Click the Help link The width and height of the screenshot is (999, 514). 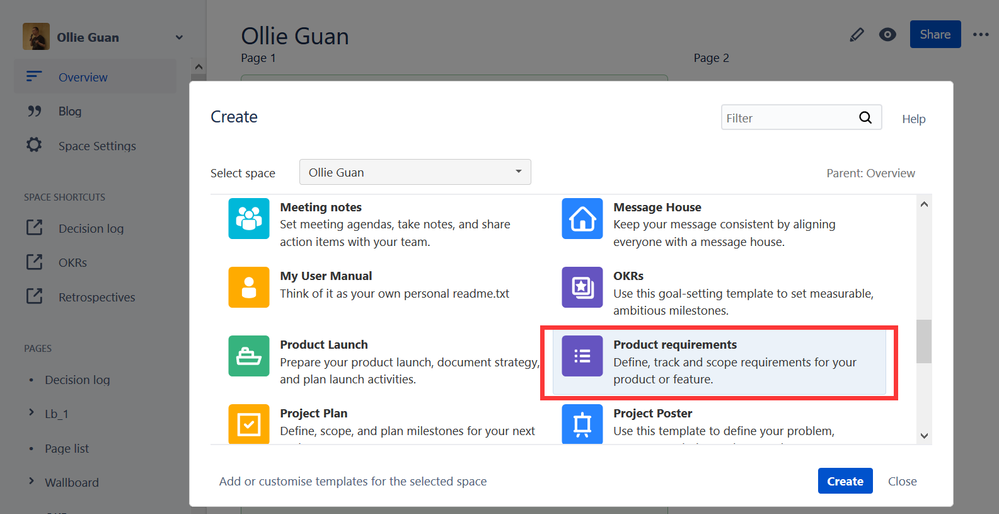point(914,119)
